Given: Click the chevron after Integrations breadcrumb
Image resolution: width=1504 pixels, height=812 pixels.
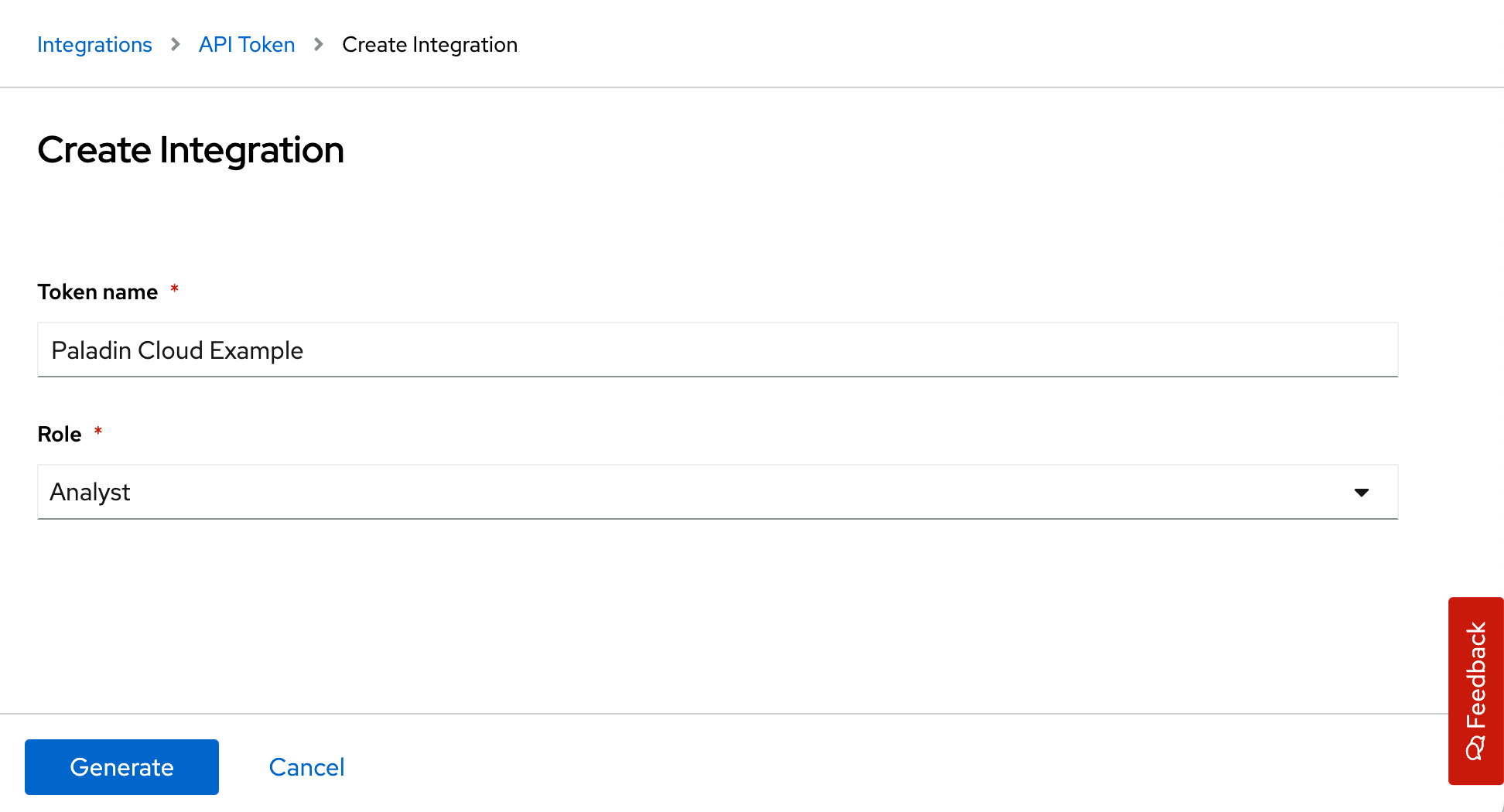Looking at the screenshot, I should pyautogui.click(x=176, y=45).
